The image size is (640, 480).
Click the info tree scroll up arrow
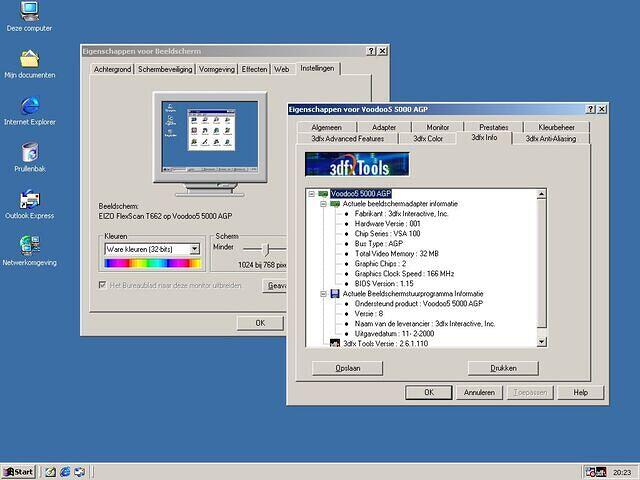[x=542, y=194]
